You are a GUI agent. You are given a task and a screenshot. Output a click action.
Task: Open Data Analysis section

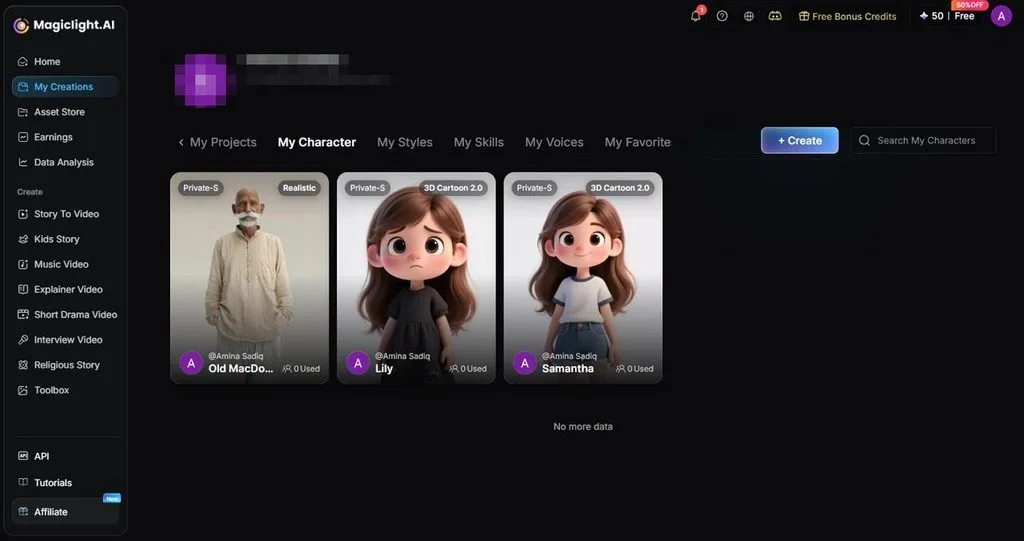coord(64,162)
